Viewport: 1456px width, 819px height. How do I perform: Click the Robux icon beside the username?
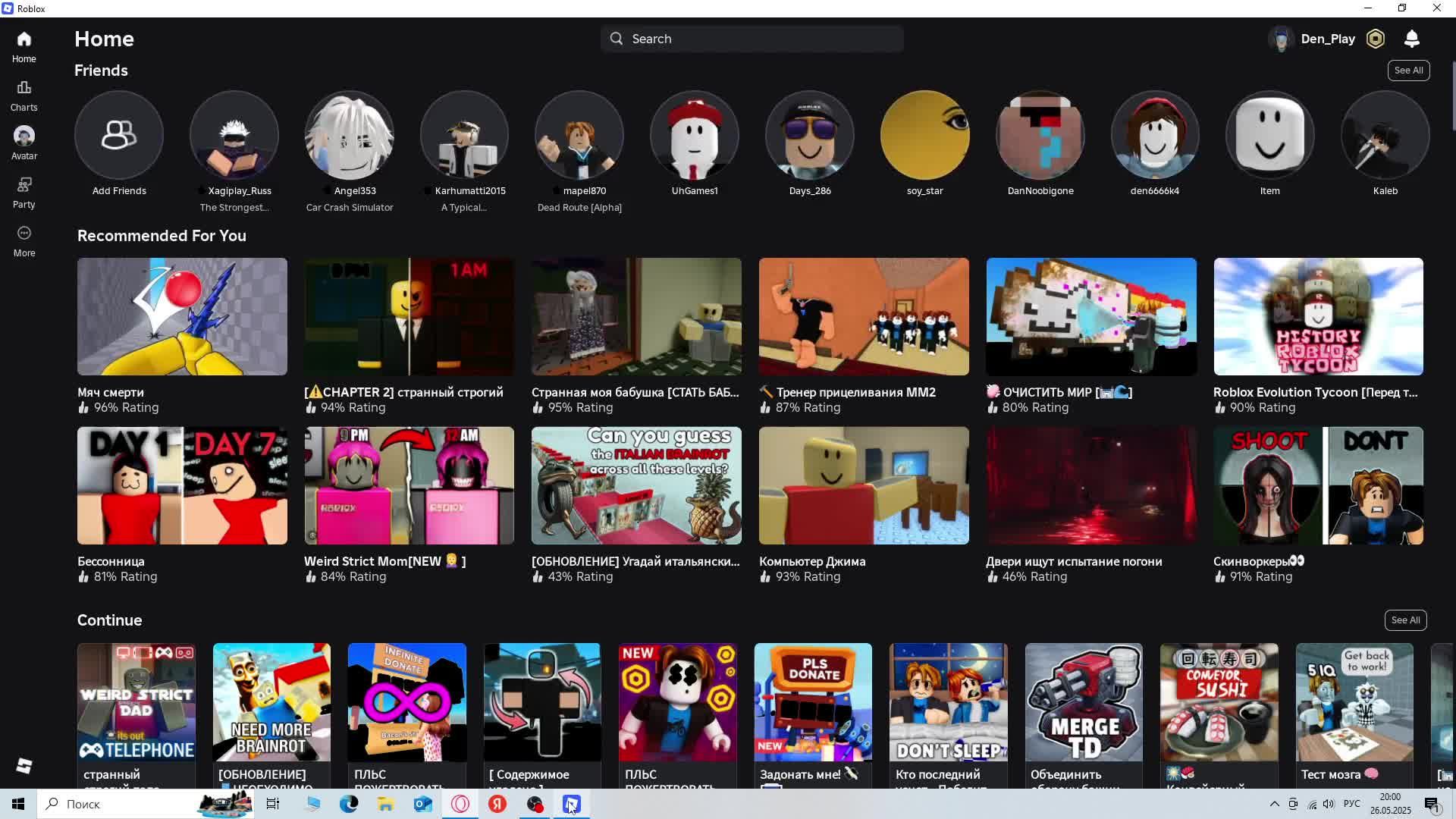point(1375,39)
